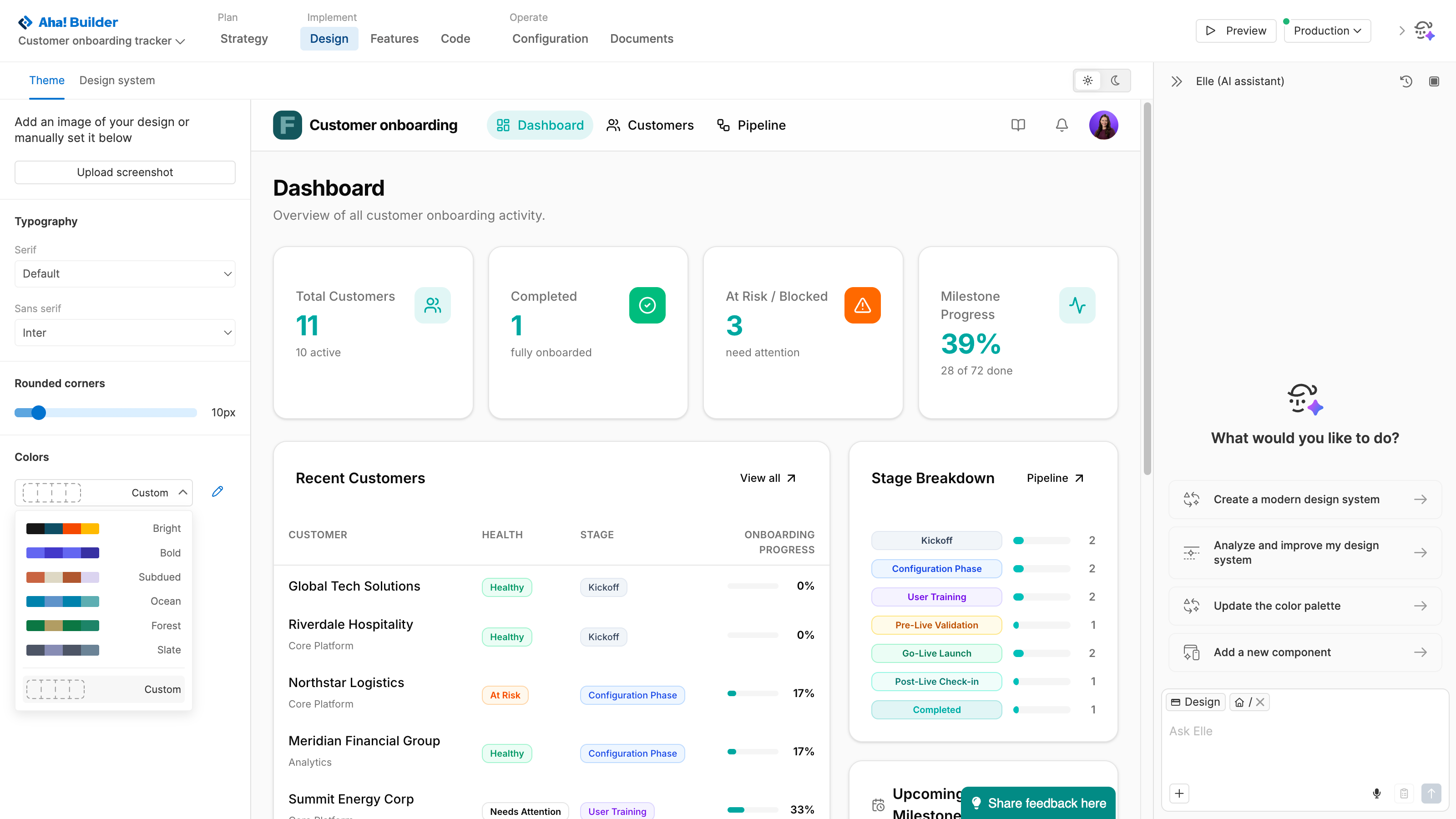Switch to dark mode moon toggle
This screenshot has width=1456, height=819.
[1115, 81]
